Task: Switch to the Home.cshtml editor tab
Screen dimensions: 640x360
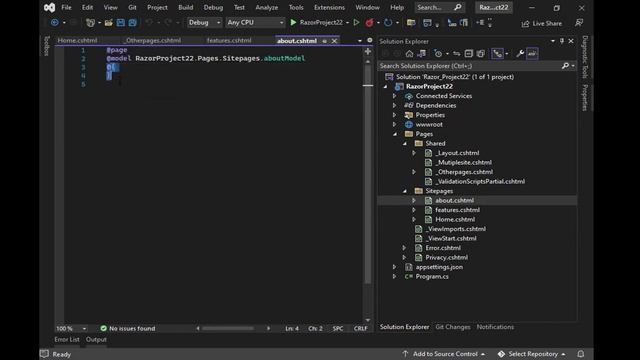Action: point(78,40)
